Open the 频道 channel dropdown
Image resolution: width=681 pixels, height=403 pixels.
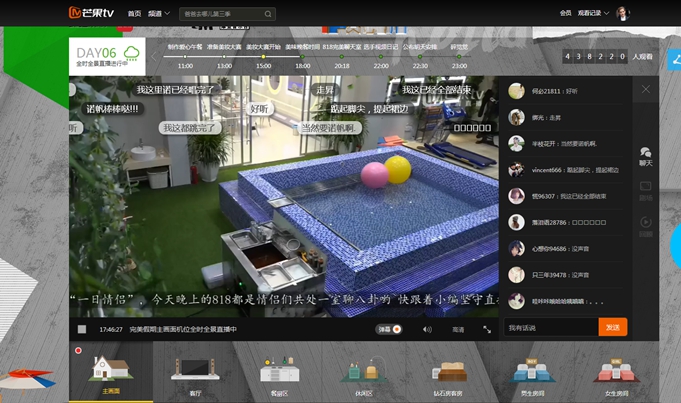pyautogui.click(x=158, y=14)
